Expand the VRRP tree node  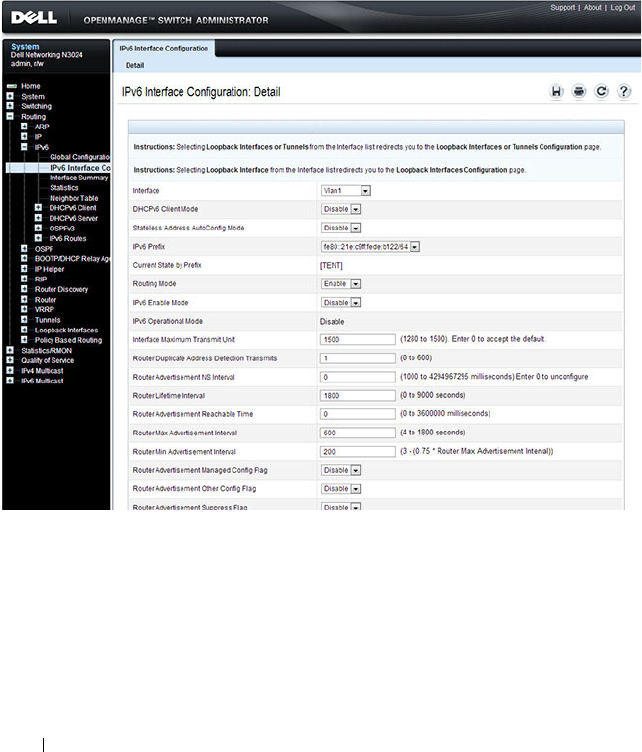click(24, 309)
